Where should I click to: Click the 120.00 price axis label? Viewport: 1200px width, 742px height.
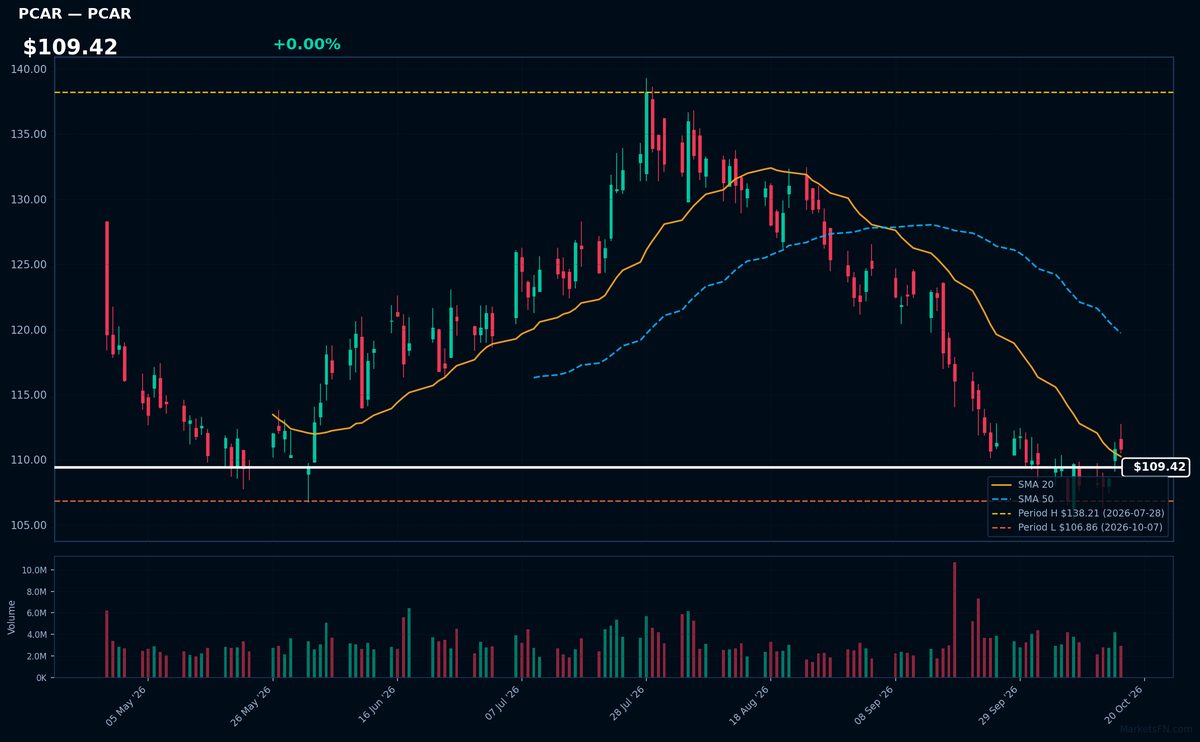tap(30, 330)
